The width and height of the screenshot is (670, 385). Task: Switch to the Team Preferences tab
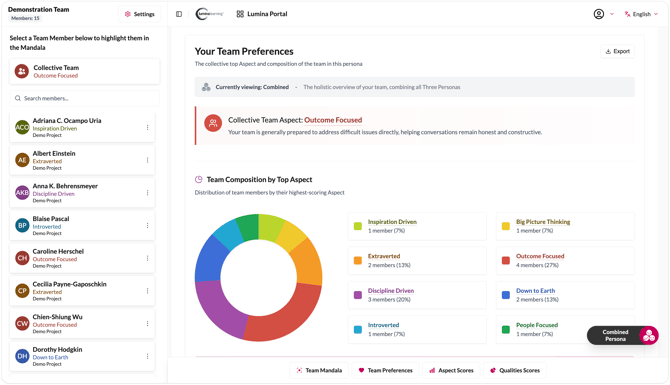point(385,370)
